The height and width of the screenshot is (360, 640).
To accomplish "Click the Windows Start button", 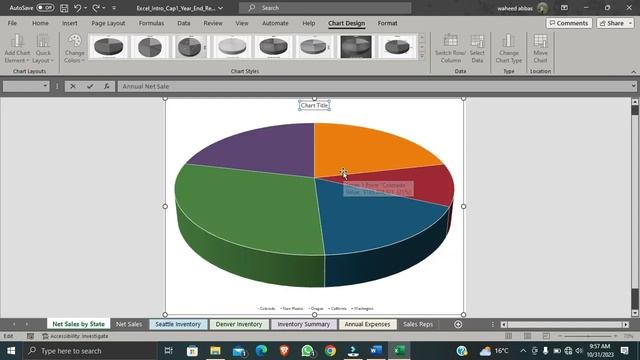I will click(11, 351).
